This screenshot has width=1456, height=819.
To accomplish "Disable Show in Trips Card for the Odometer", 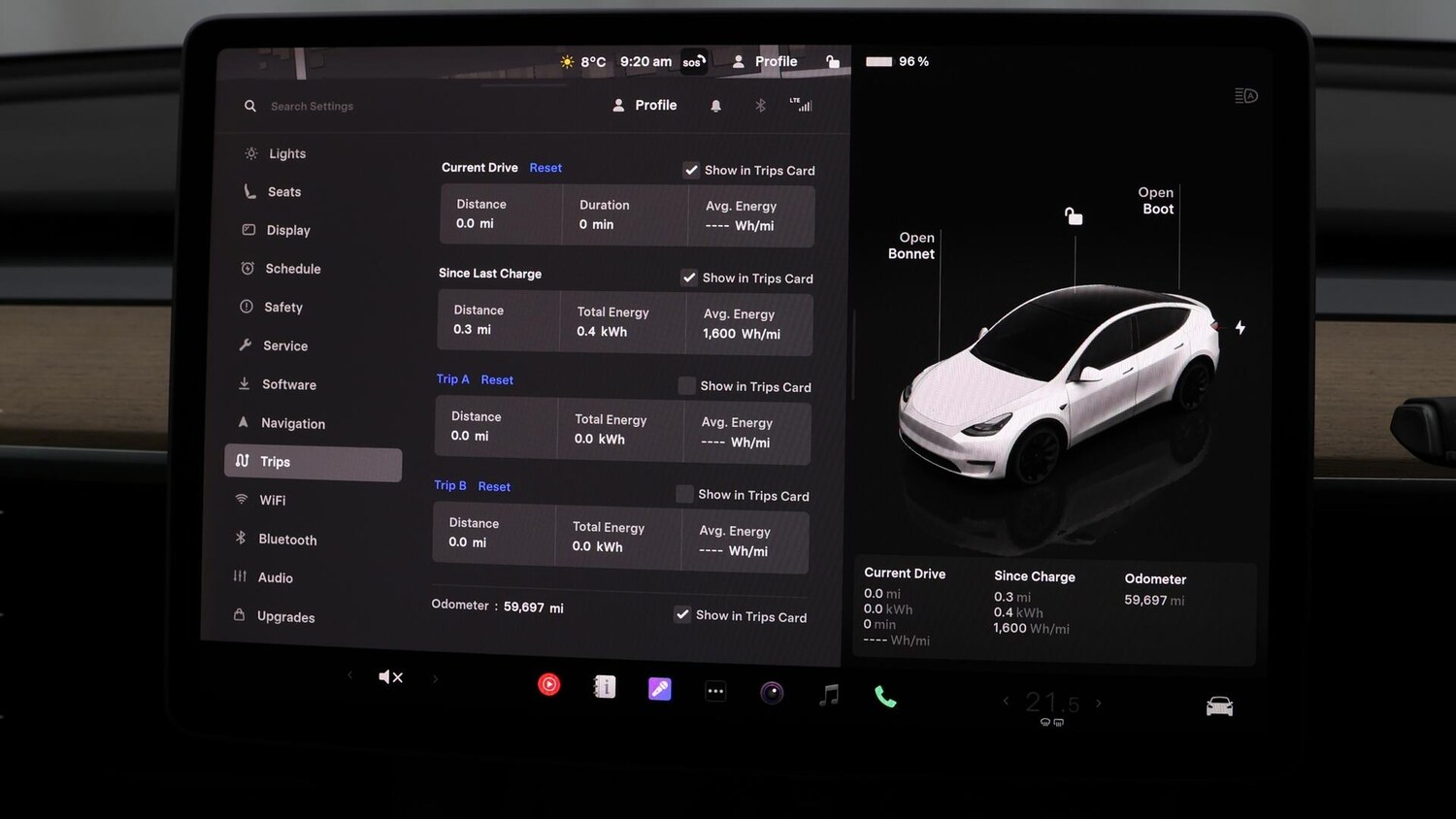I will (x=682, y=614).
